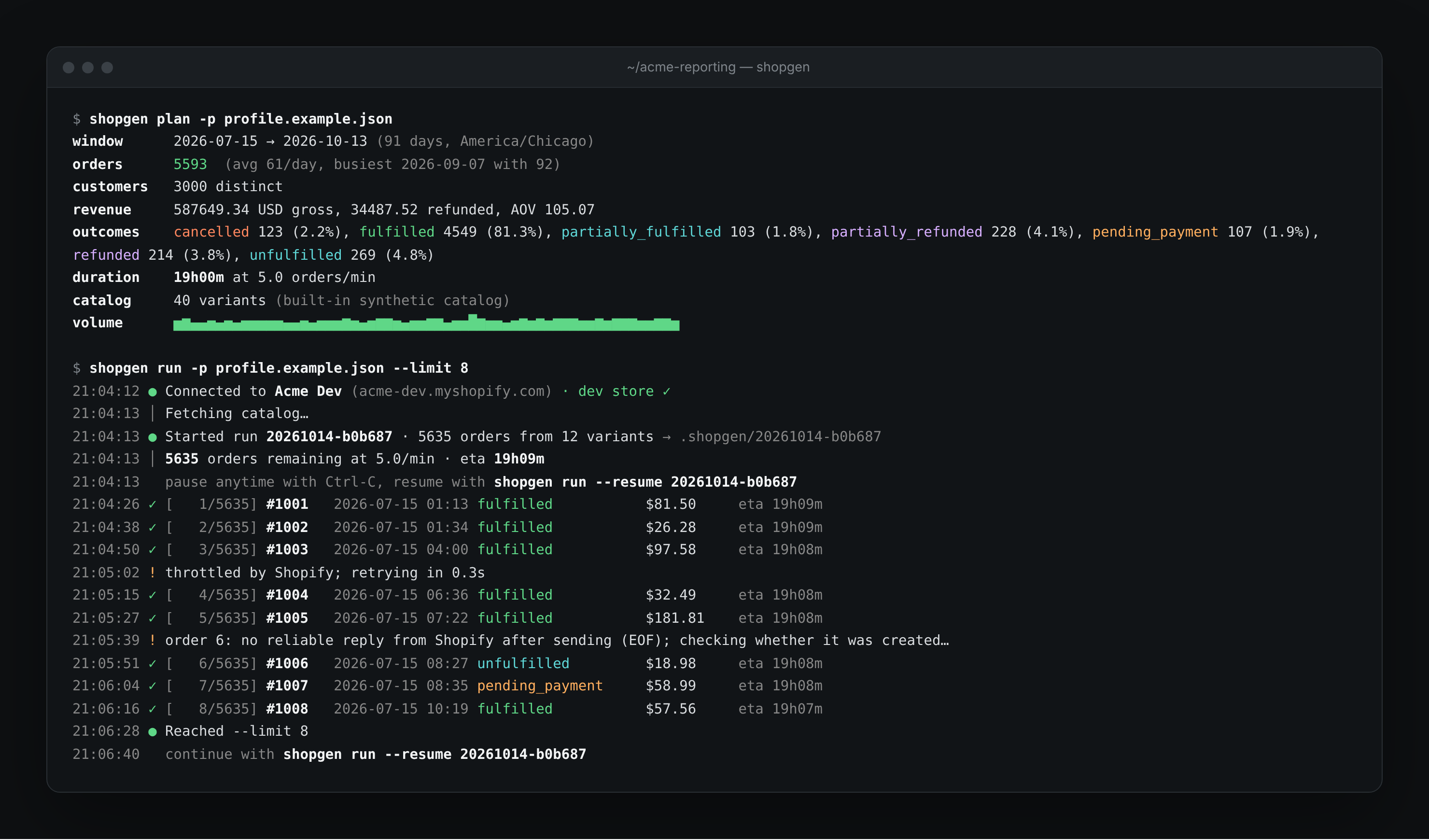The width and height of the screenshot is (1429, 840).
Task: Click the timestamp 21:04:12
Action: coord(106,391)
